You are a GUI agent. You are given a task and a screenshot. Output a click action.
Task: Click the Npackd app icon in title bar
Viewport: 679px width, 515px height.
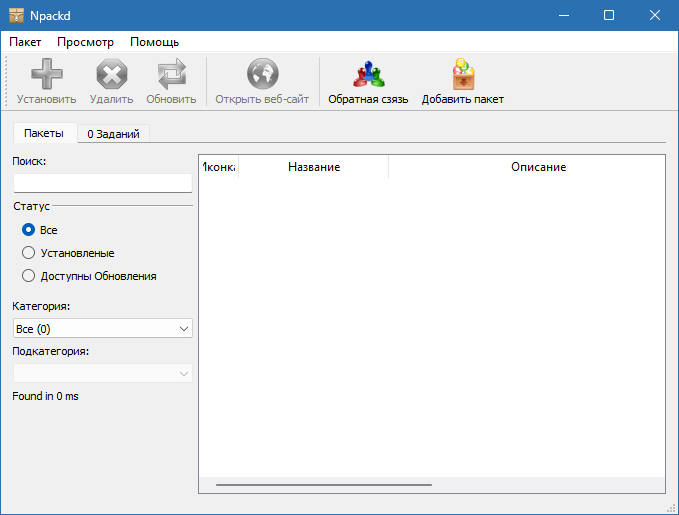tap(16, 16)
